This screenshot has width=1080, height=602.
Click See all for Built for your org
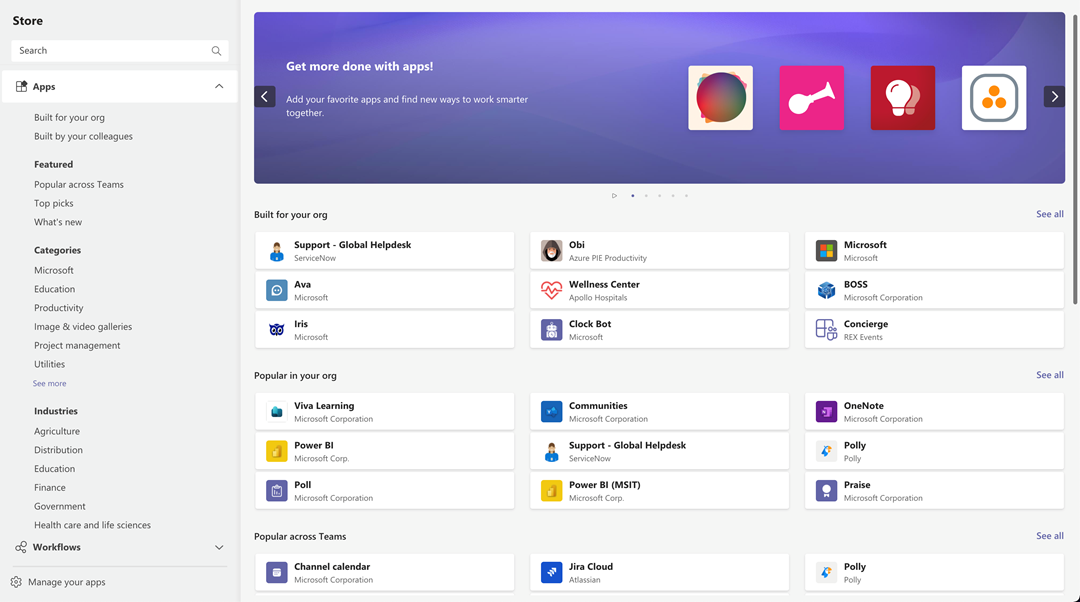tap(1050, 214)
